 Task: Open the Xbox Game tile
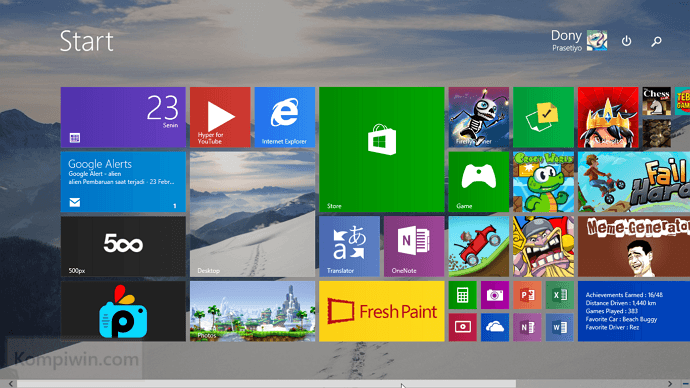tap(479, 182)
